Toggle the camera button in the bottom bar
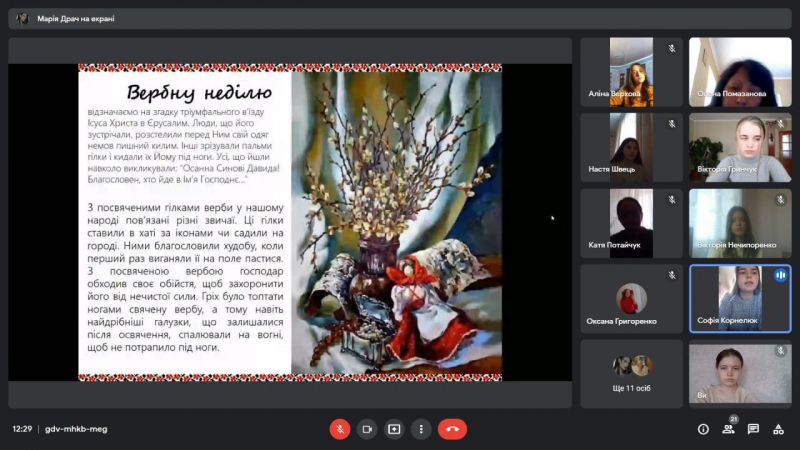Screen dimensions: 800x450 tap(367, 429)
